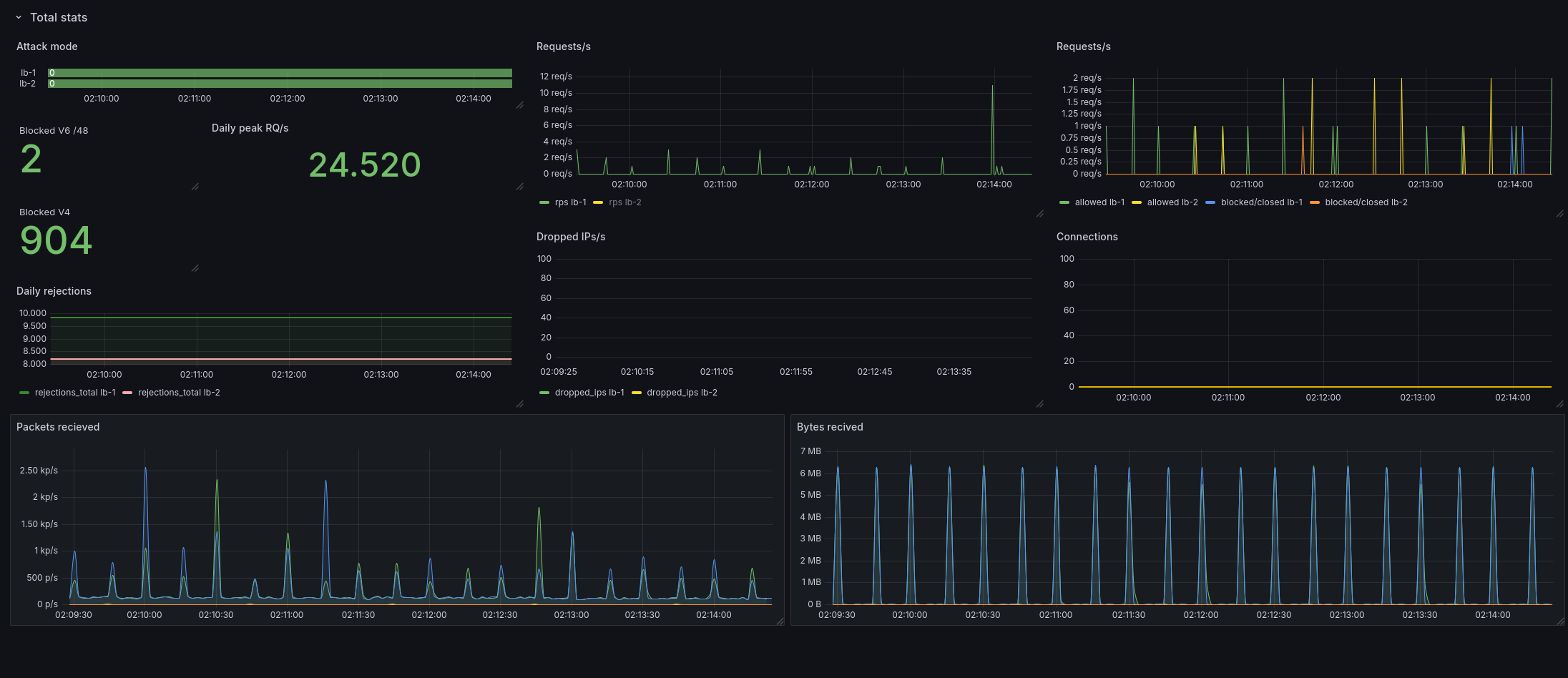Click the Blocked V4 value 904
1568x678 pixels.
tap(57, 240)
